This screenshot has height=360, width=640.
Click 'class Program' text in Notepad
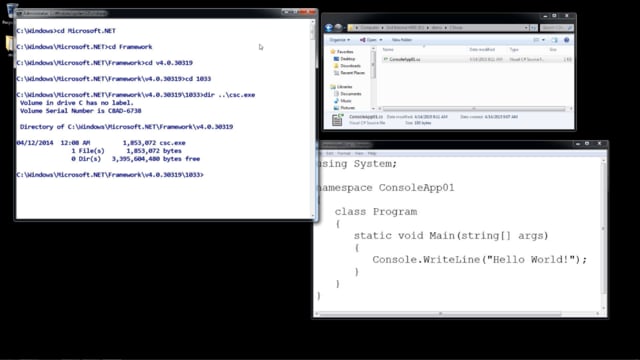point(376,212)
